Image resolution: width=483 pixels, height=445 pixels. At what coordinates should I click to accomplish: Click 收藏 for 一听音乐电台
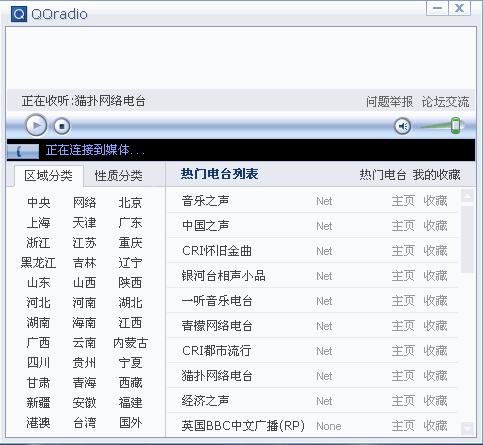tap(435, 301)
